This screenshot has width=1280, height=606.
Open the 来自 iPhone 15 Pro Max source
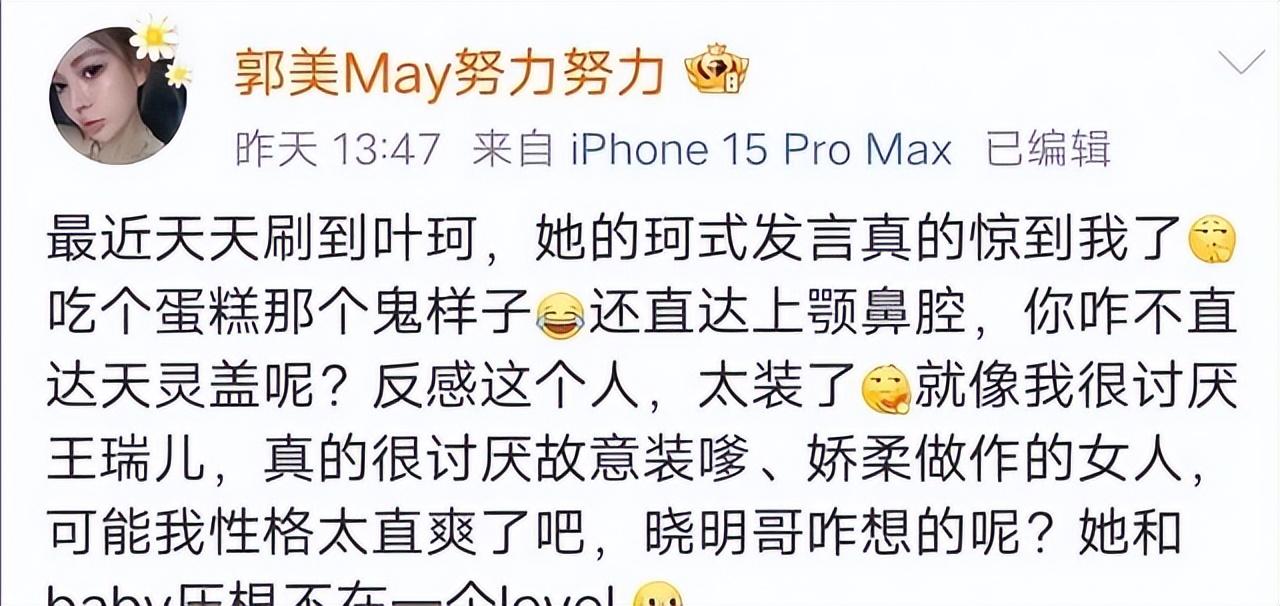[712, 151]
